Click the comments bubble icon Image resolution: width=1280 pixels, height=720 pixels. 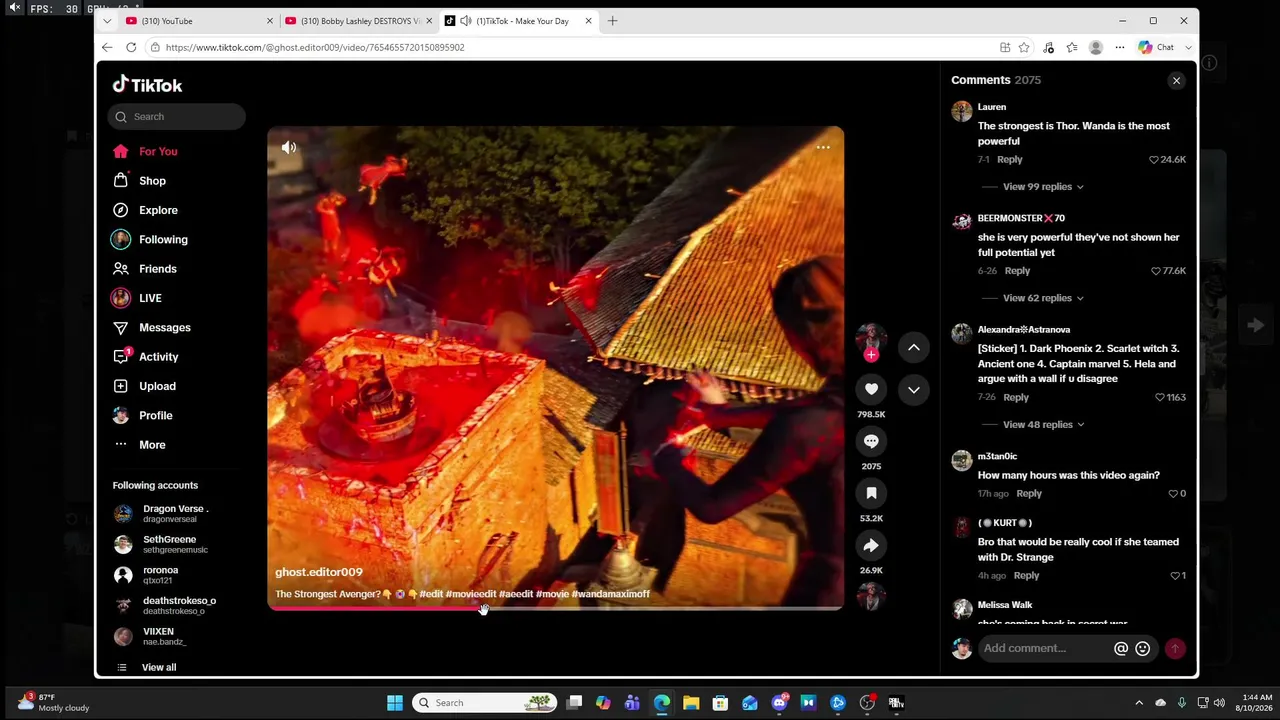(x=871, y=441)
